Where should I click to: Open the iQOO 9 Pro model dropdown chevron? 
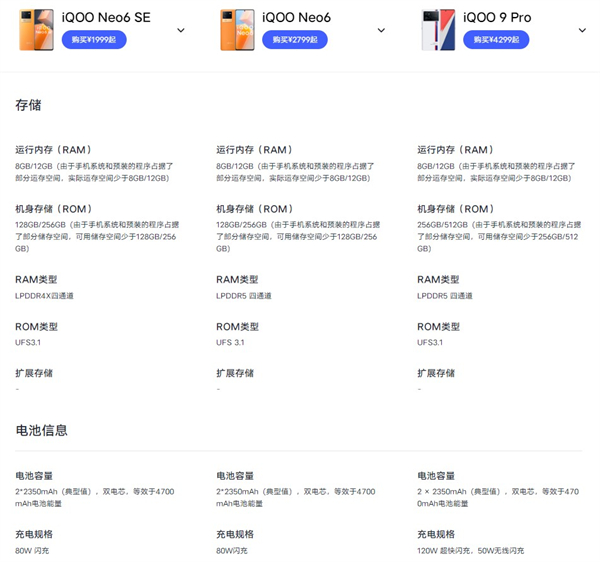click(x=582, y=30)
